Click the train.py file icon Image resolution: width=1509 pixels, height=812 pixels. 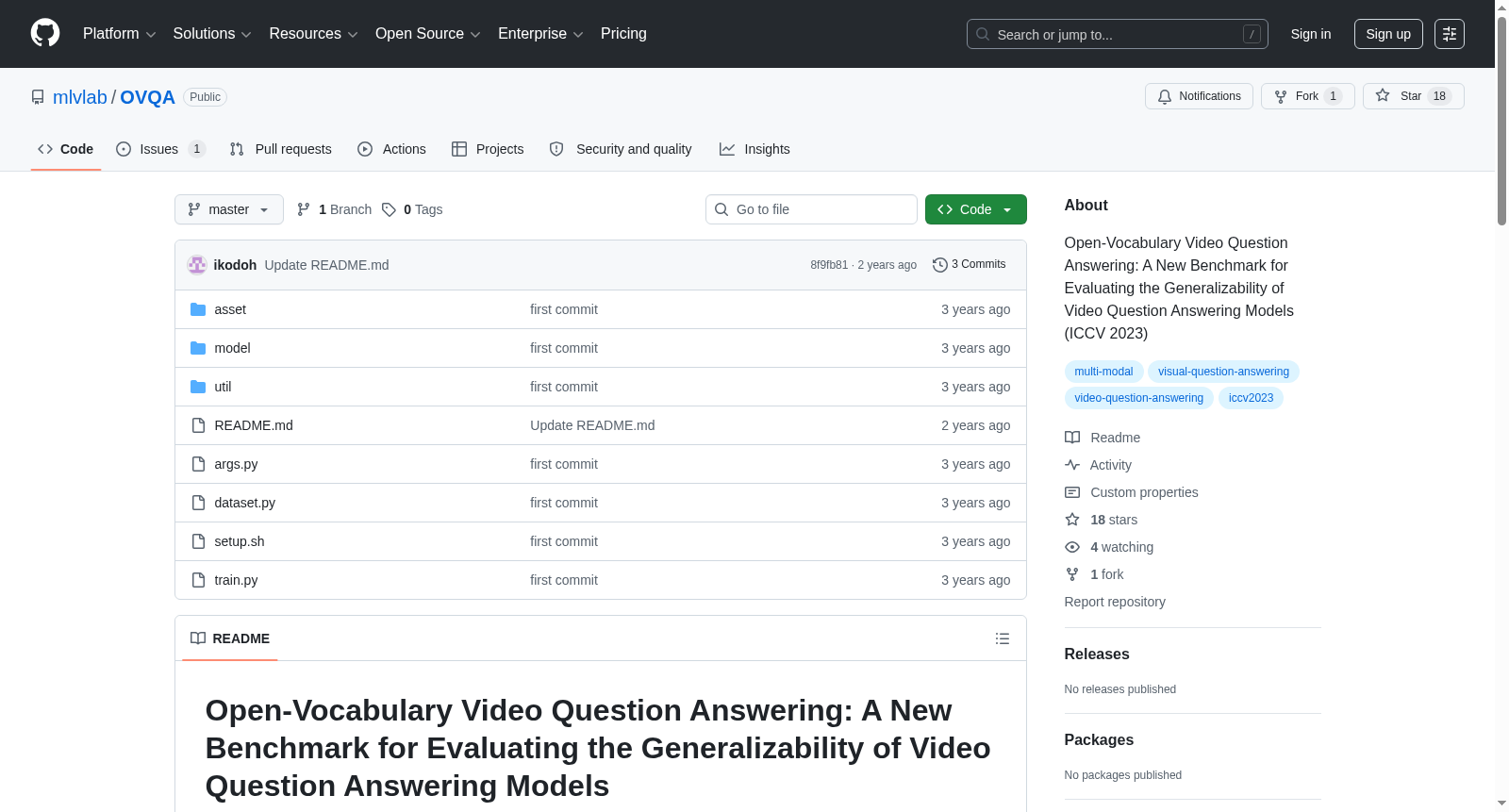(x=198, y=580)
